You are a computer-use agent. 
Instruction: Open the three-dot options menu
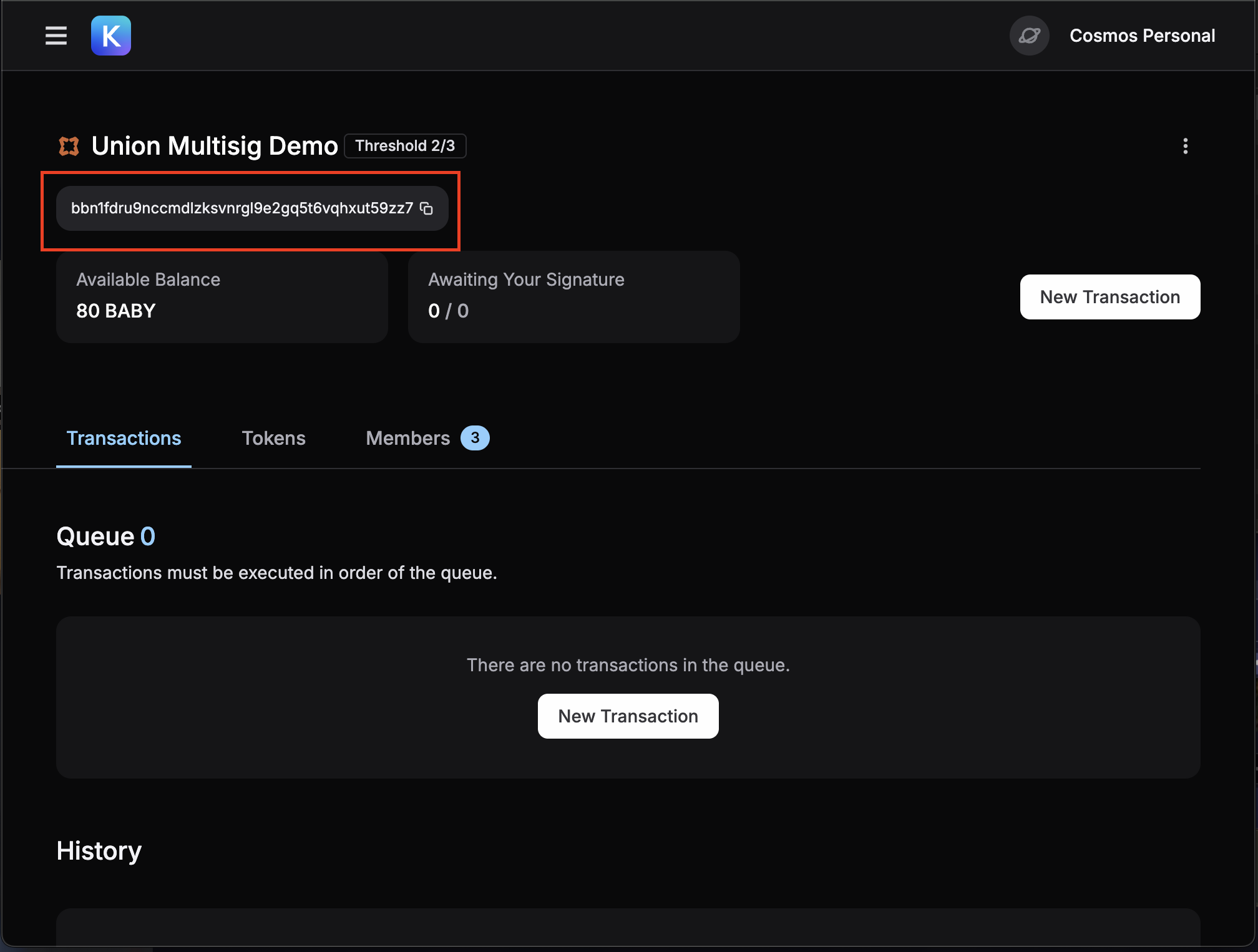click(1185, 146)
